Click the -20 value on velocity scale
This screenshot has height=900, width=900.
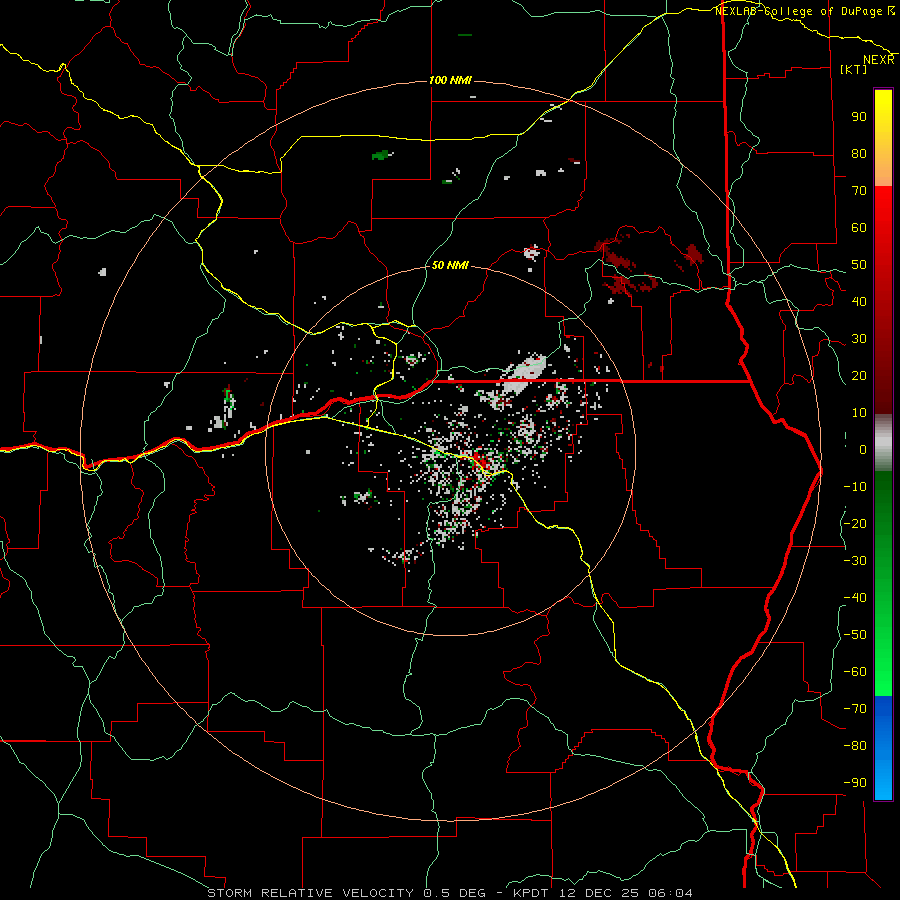[855, 523]
